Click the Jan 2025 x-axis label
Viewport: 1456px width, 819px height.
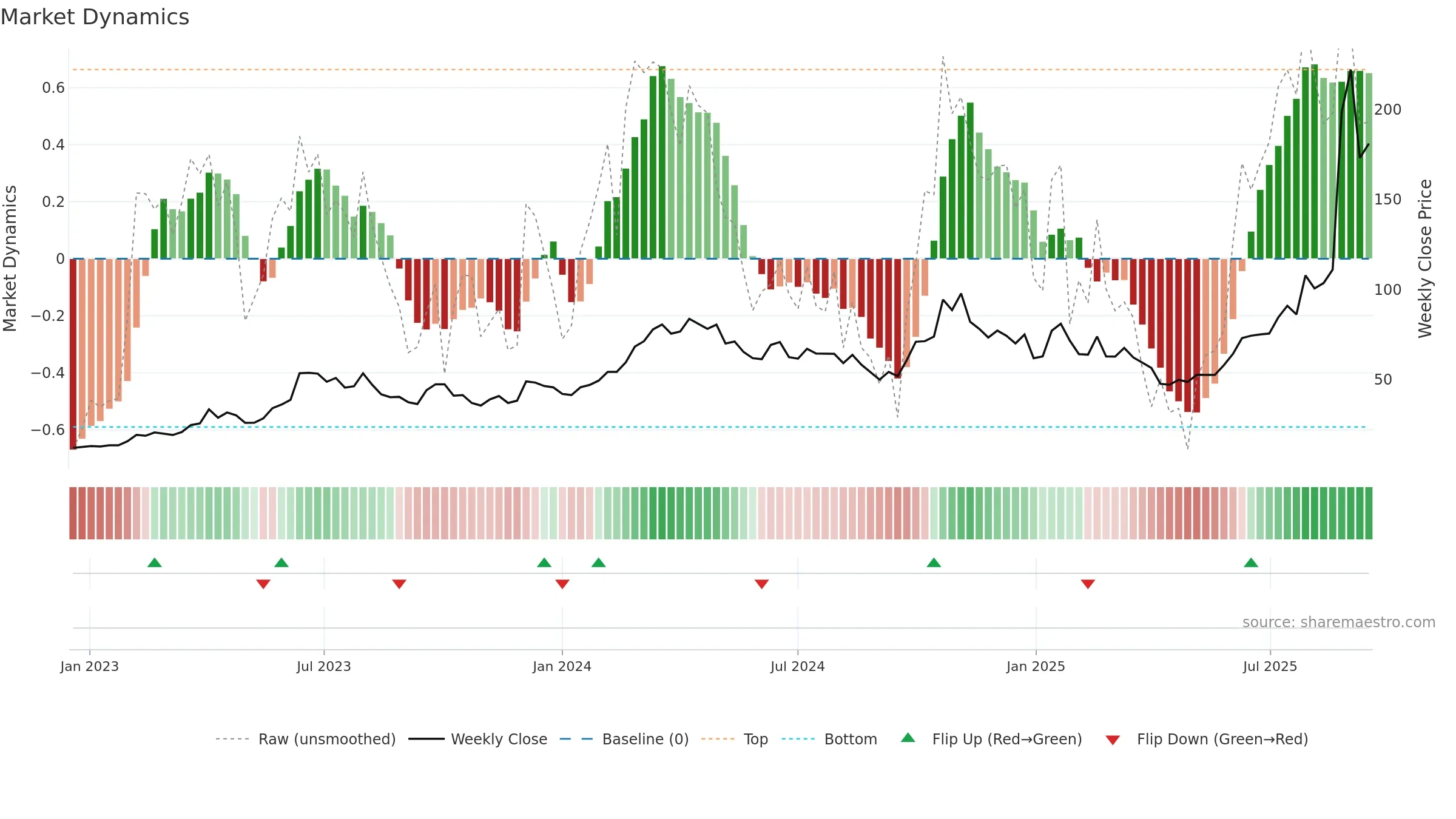click(1036, 666)
